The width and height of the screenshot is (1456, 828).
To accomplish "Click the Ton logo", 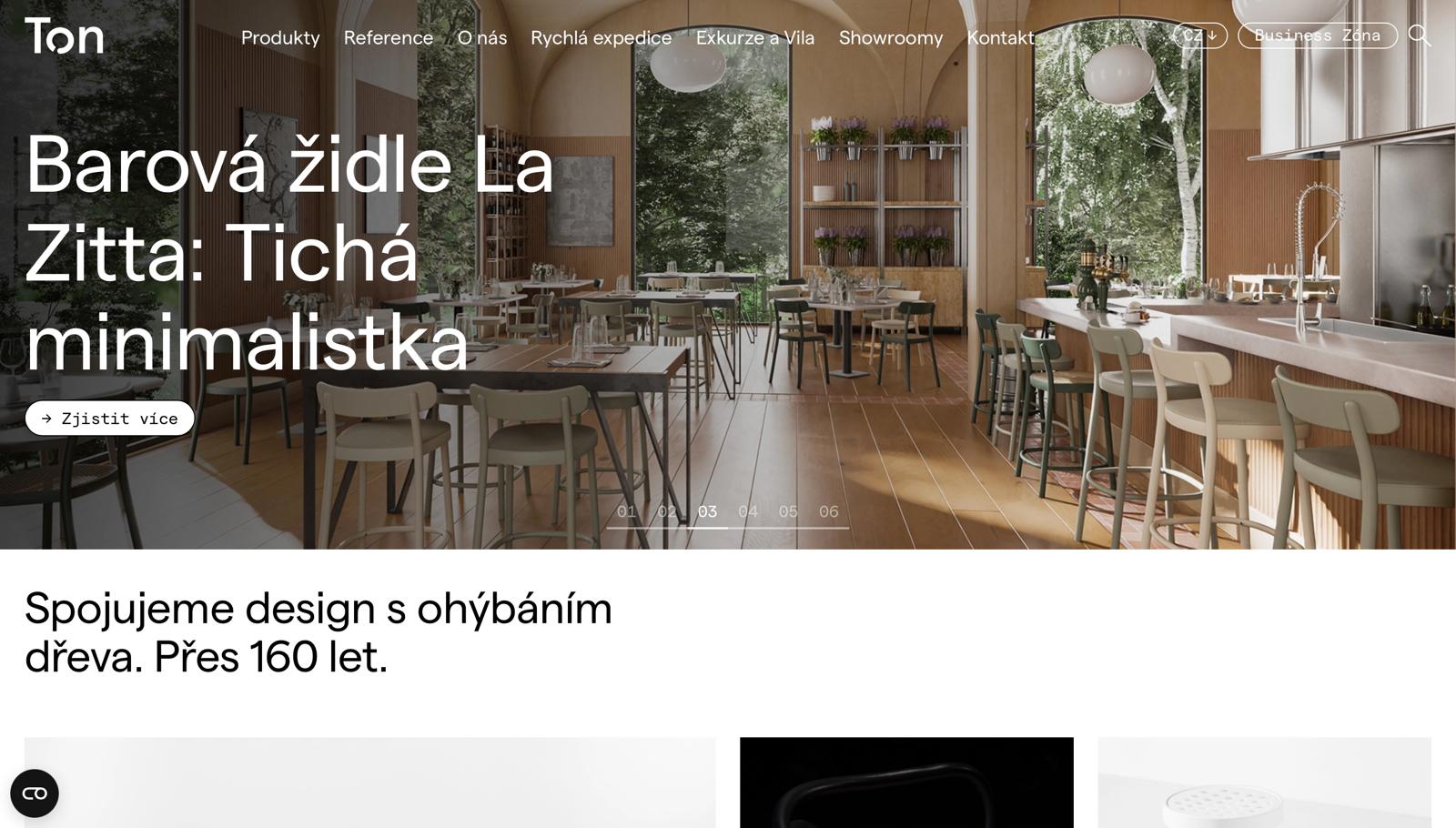I will point(64,36).
